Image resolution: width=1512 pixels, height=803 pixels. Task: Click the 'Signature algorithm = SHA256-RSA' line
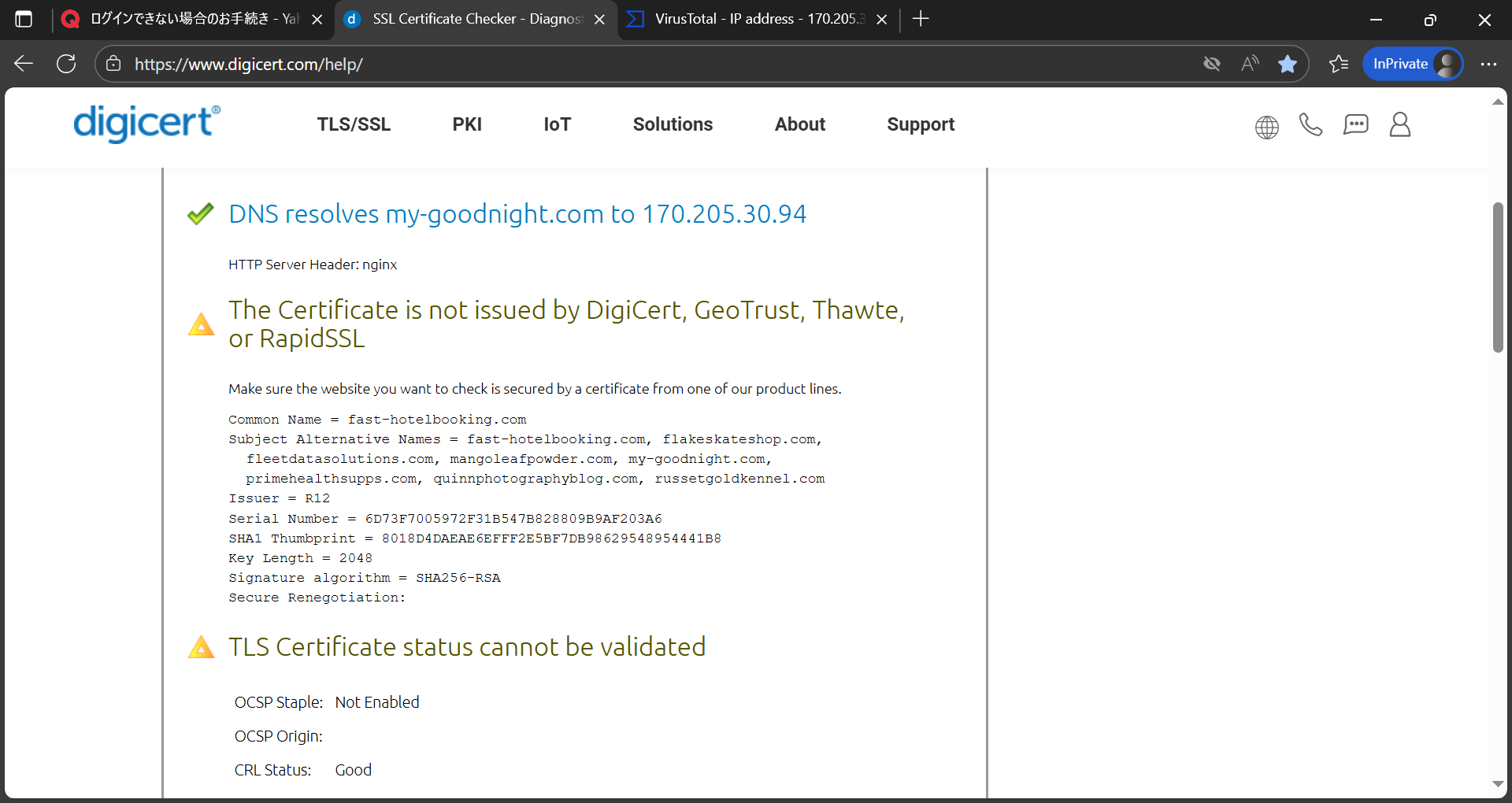[365, 578]
